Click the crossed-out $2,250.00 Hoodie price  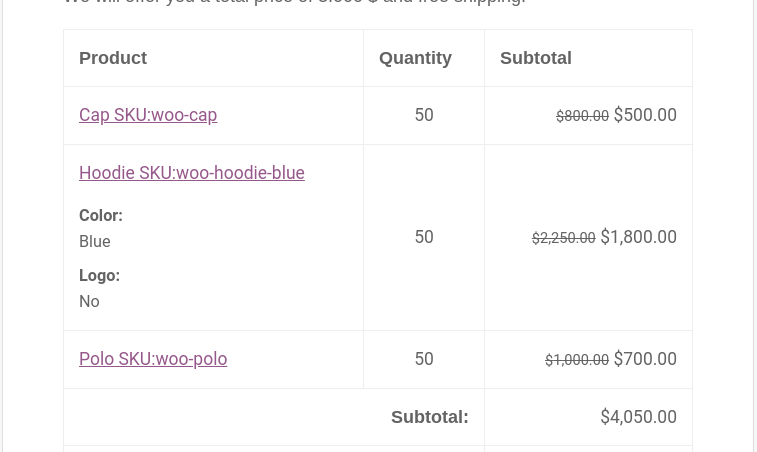(x=563, y=238)
